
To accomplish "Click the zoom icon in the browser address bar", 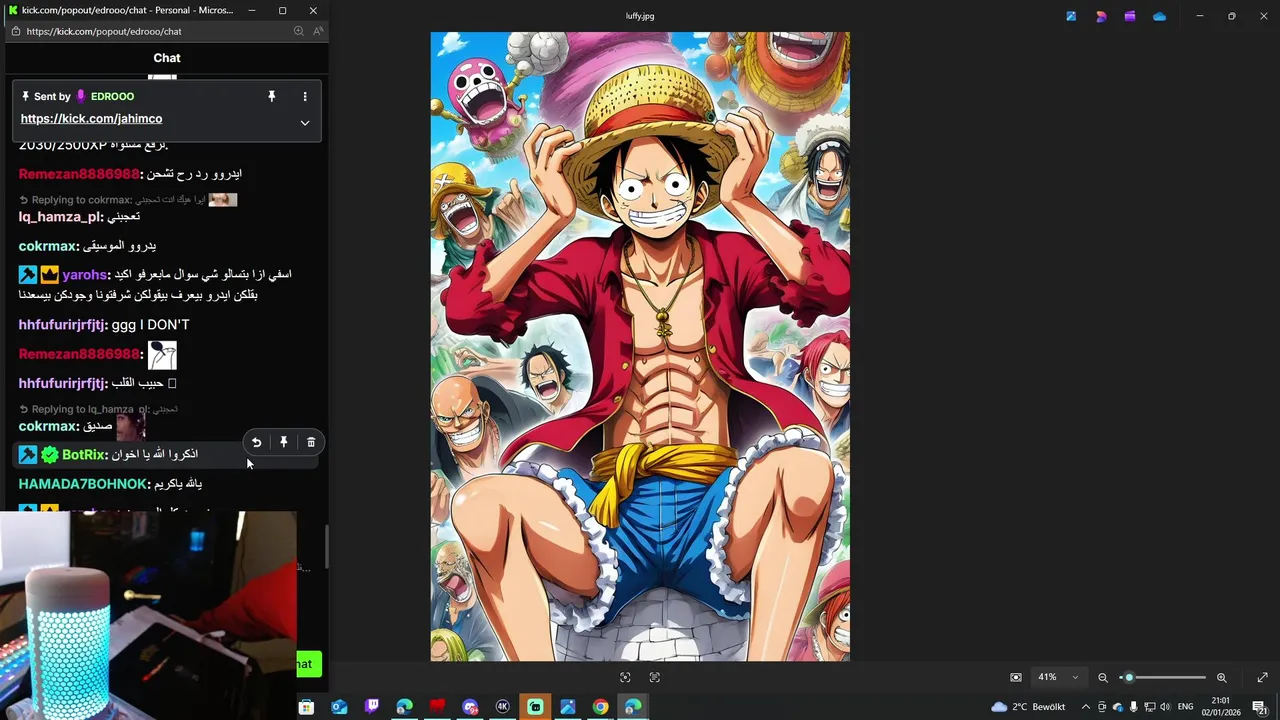I will click(x=298, y=31).
